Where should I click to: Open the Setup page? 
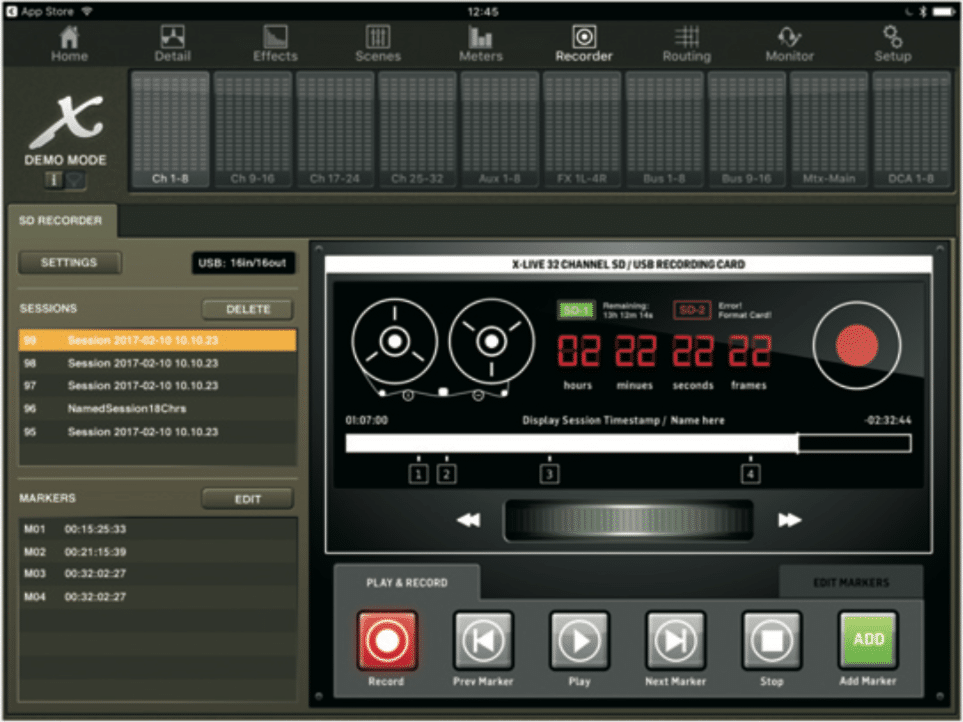pos(892,44)
